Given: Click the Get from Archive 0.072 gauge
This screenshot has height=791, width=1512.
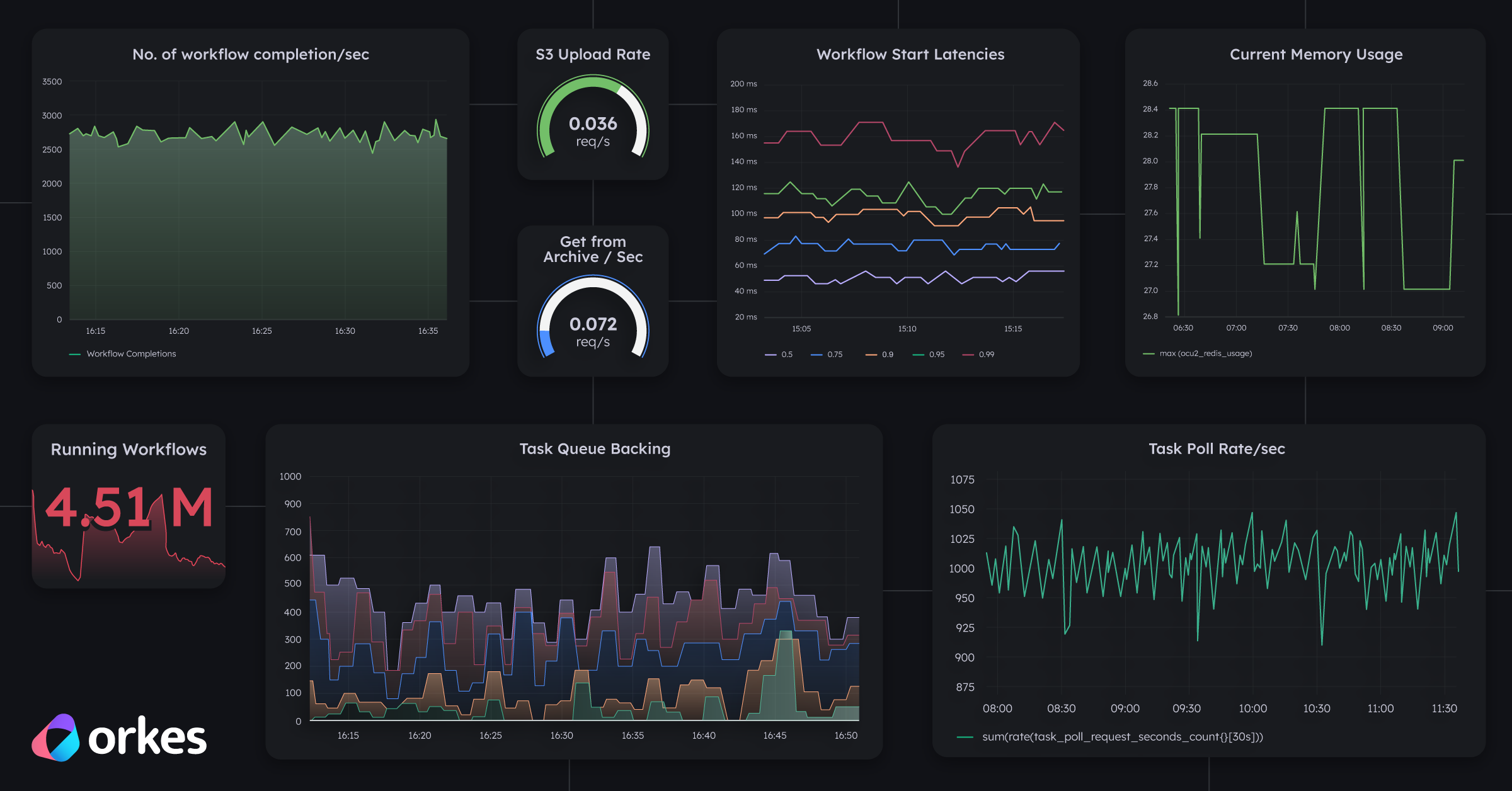Looking at the screenshot, I should click(593, 324).
